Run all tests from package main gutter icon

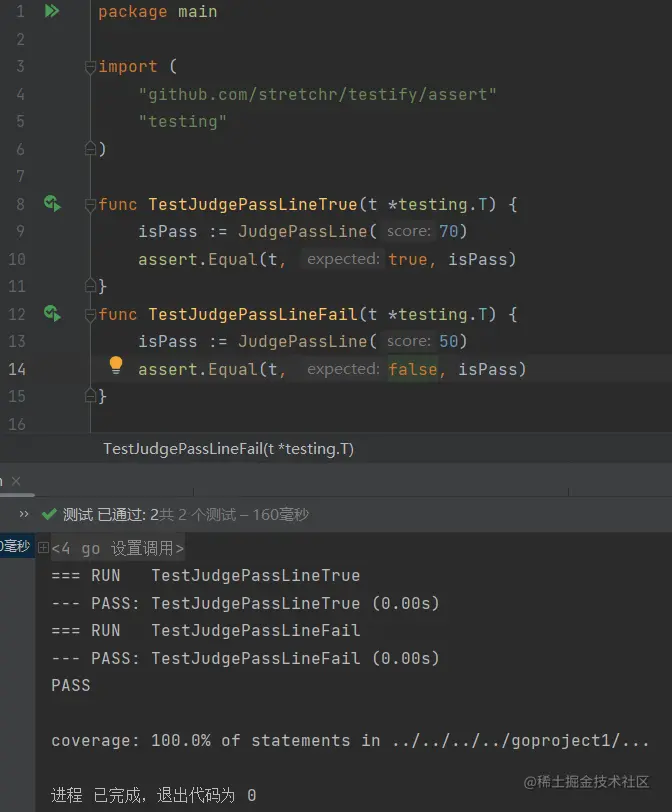[52, 11]
